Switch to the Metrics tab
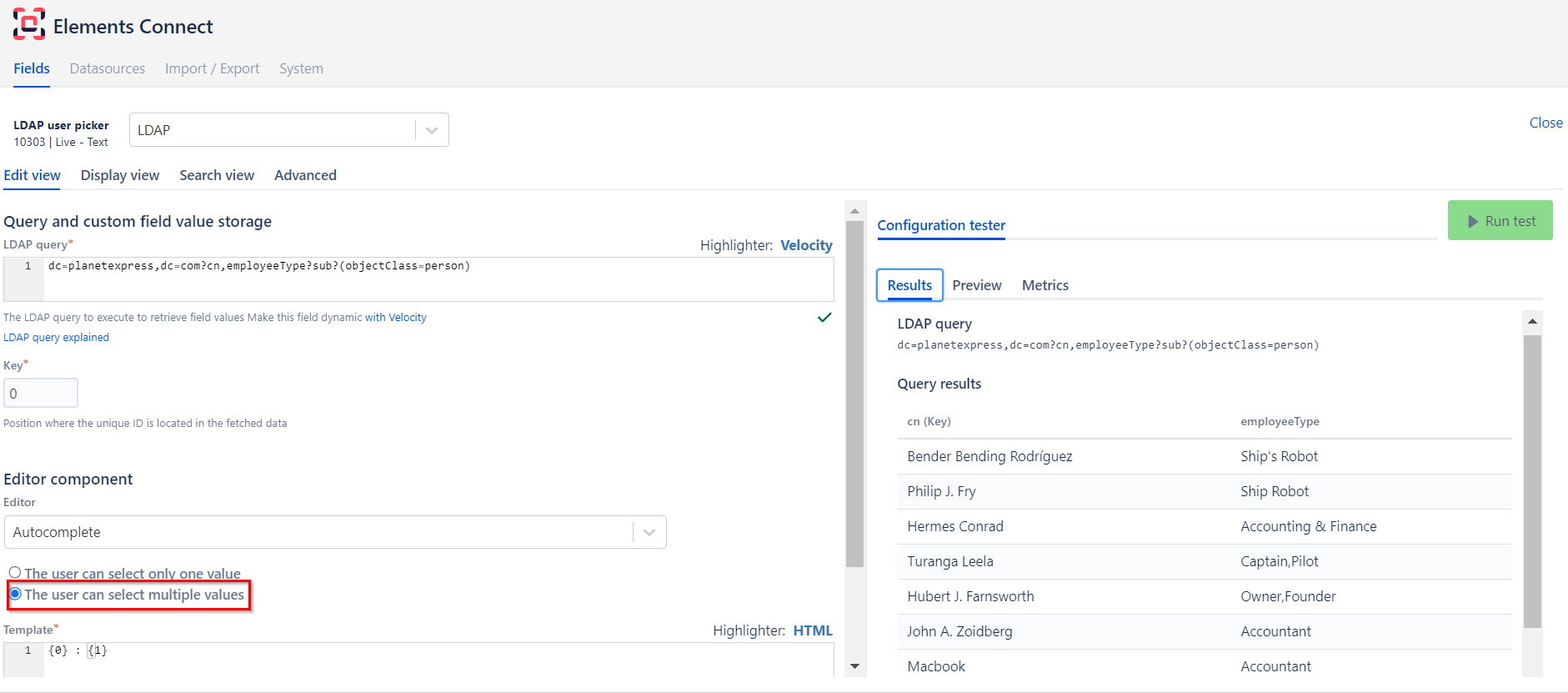1568x693 pixels. 1044,285
